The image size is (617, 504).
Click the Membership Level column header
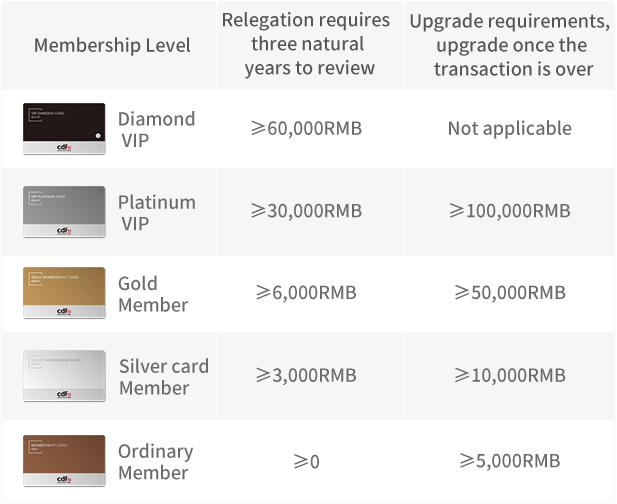(x=112, y=46)
